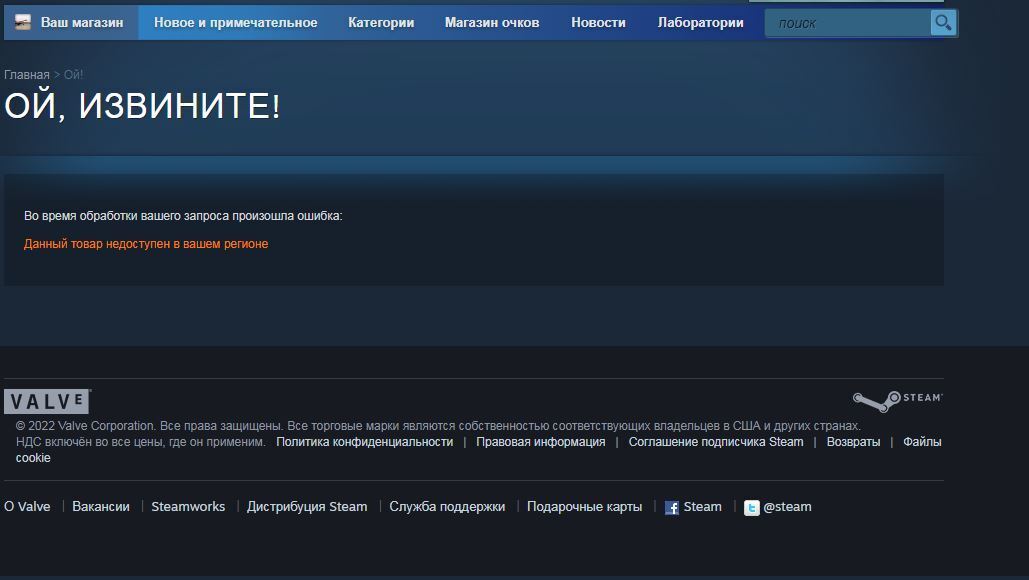Open the Возвраты refunds link
Image resolution: width=1029 pixels, height=580 pixels.
tap(853, 442)
